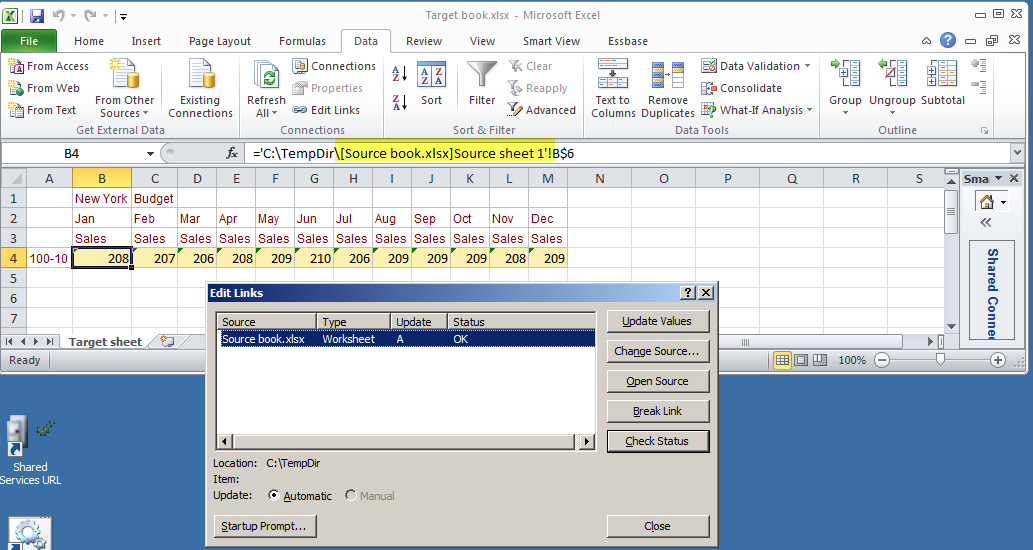The image size is (1033, 550).
Task: Toggle the Filter funnel
Action: (482, 84)
